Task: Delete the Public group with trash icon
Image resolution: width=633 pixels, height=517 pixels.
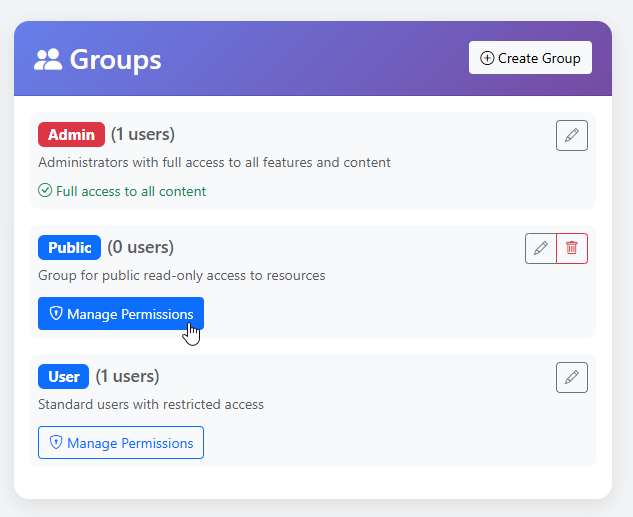Action: pyautogui.click(x=572, y=248)
